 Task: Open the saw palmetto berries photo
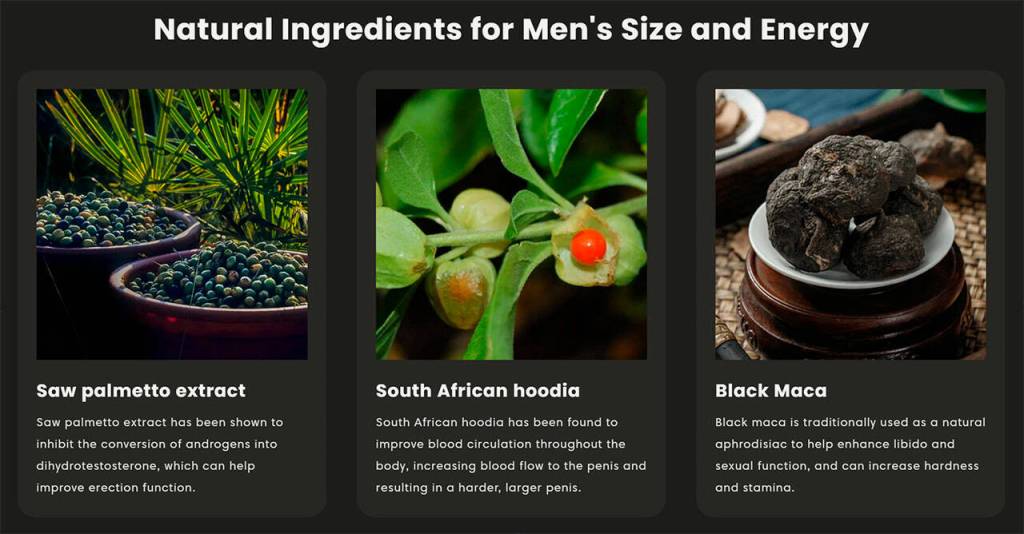click(x=172, y=224)
